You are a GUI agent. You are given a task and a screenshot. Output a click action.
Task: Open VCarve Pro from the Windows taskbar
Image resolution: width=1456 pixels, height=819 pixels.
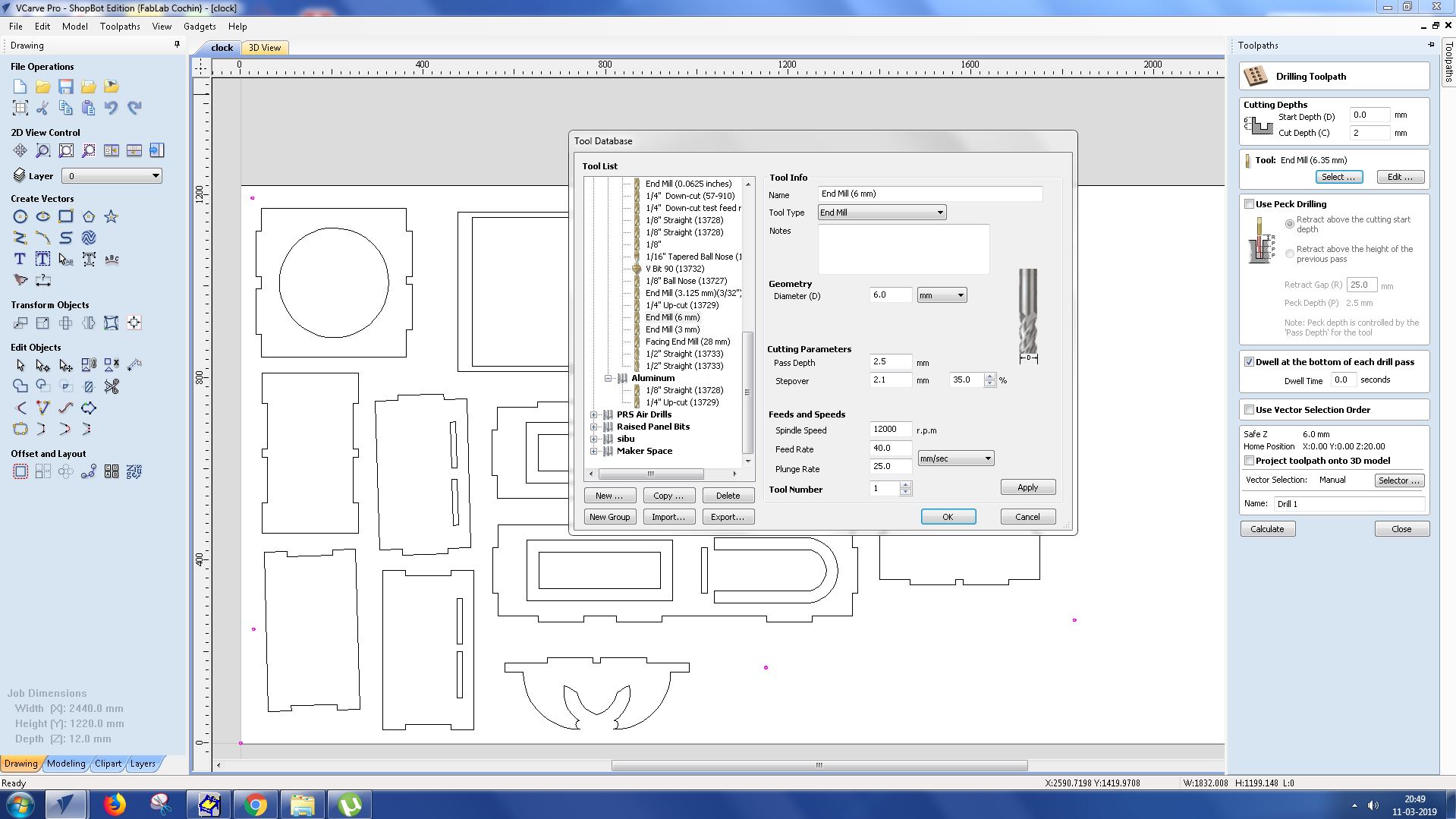coord(65,805)
